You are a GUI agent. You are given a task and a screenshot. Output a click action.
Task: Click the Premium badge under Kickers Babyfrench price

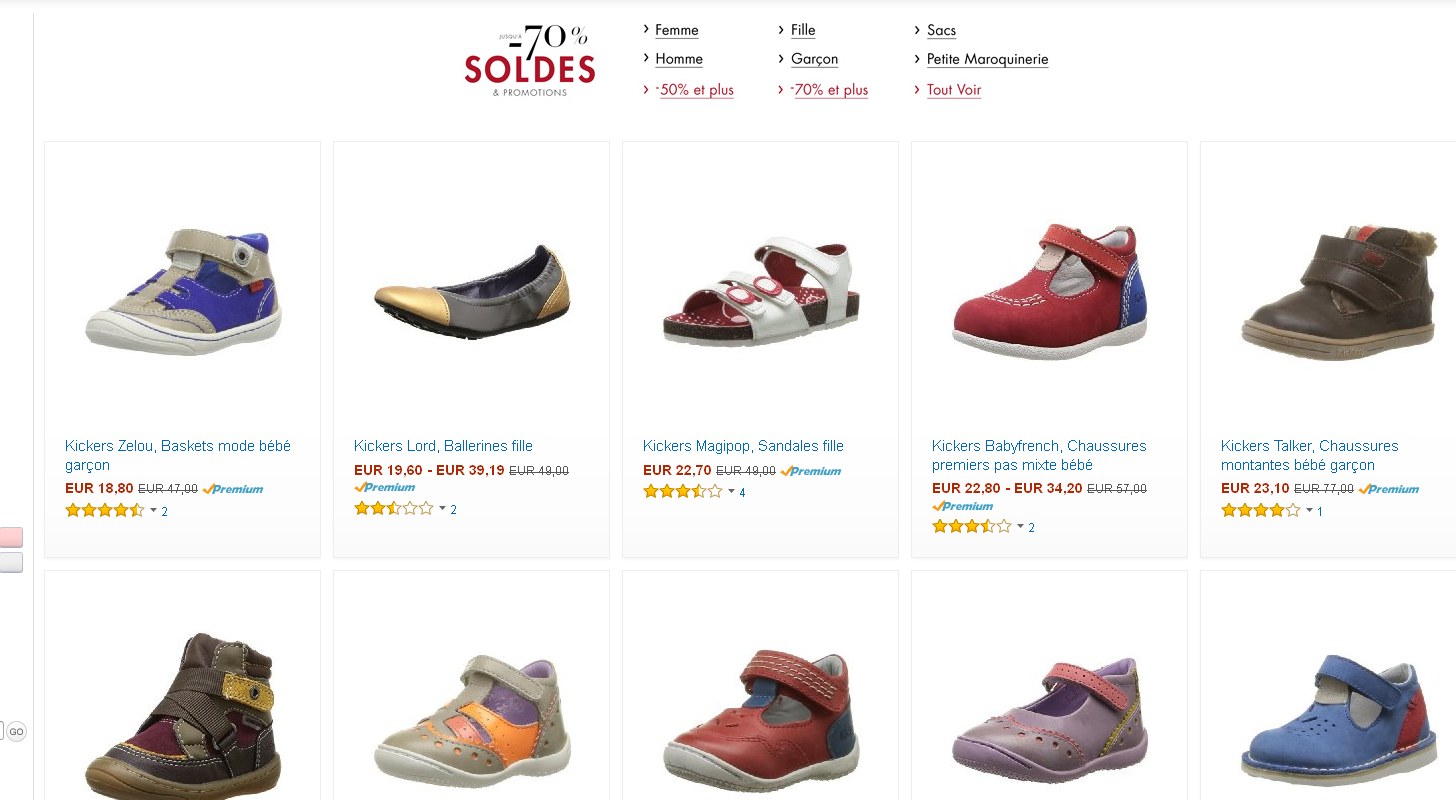(962, 506)
